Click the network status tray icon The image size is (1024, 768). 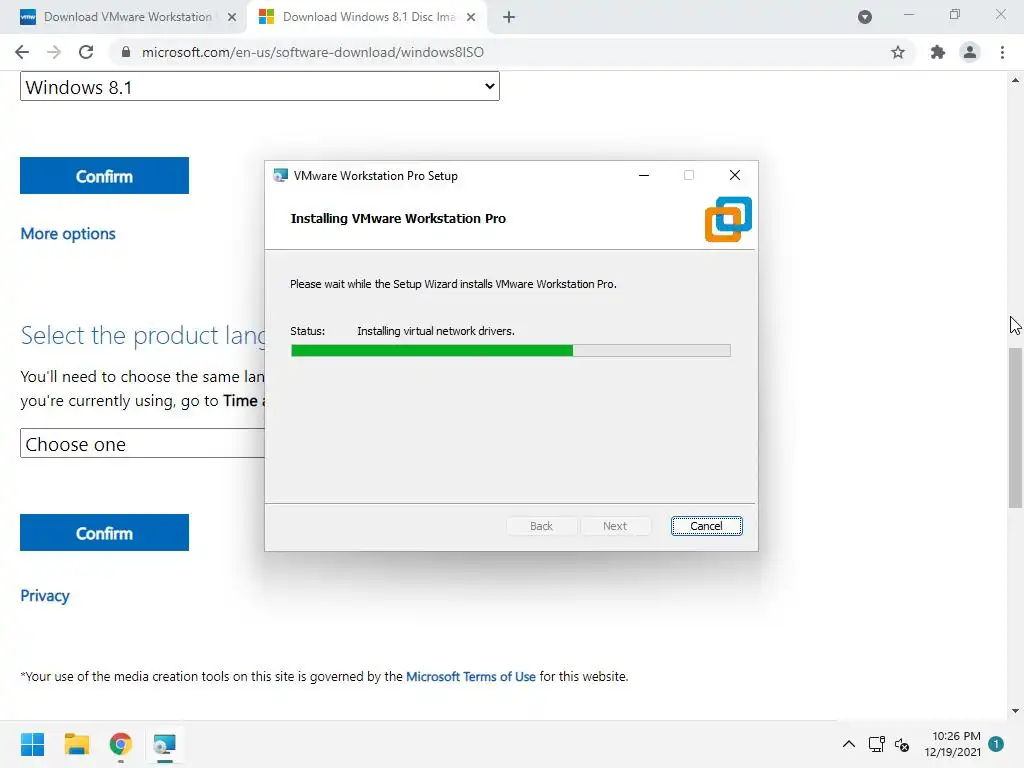pos(876,744)
